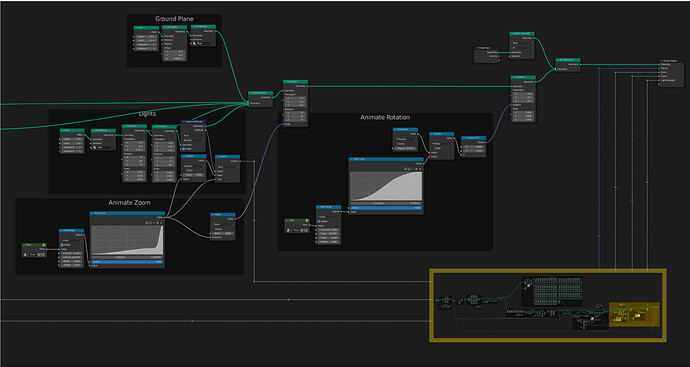
Task: Click Degrees field on To Radians node
Action: coord(405,148)
